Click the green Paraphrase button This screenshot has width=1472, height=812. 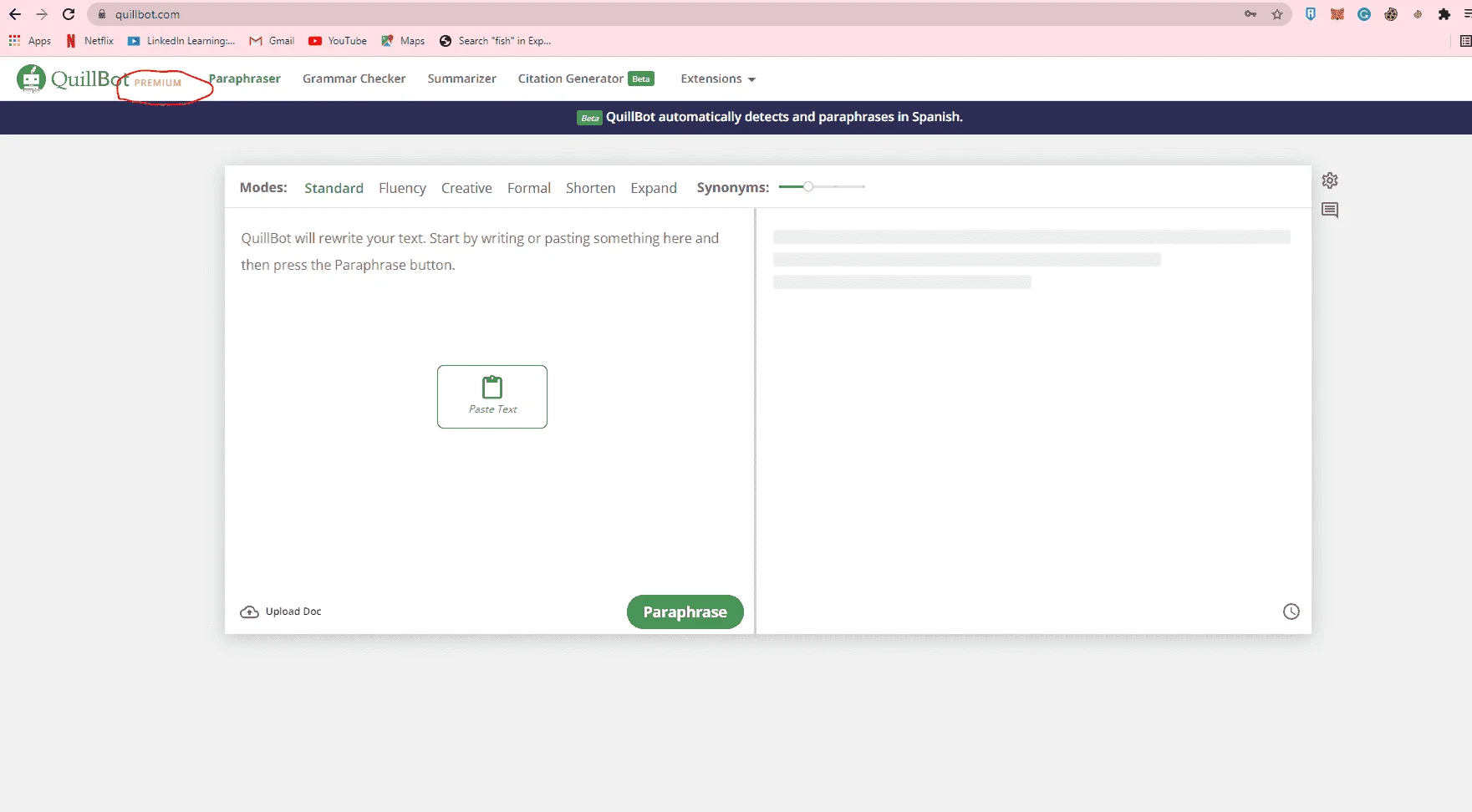pyautogui.click(x=685, y=612)
